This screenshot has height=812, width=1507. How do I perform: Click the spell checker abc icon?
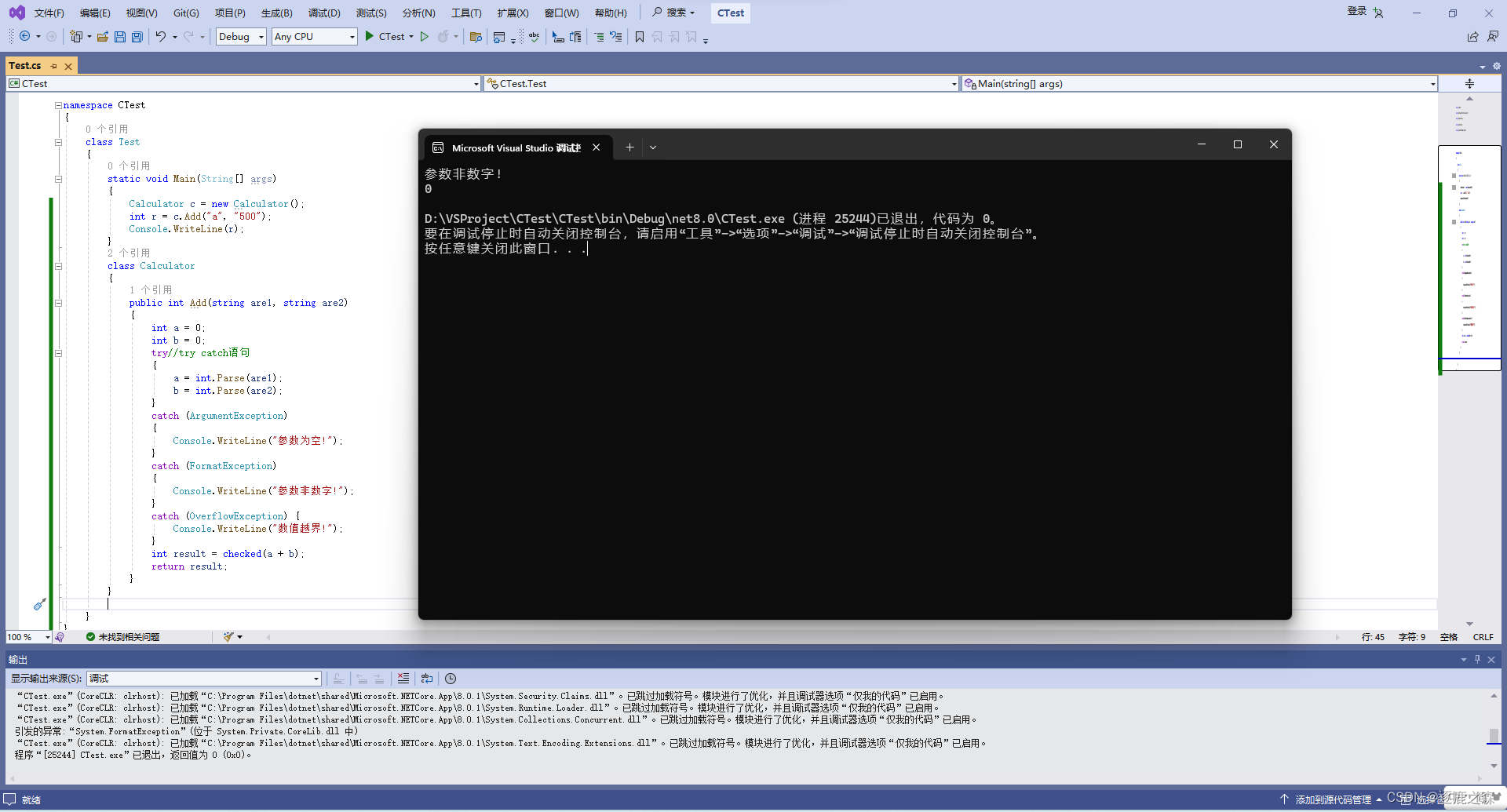coord(534,37)
